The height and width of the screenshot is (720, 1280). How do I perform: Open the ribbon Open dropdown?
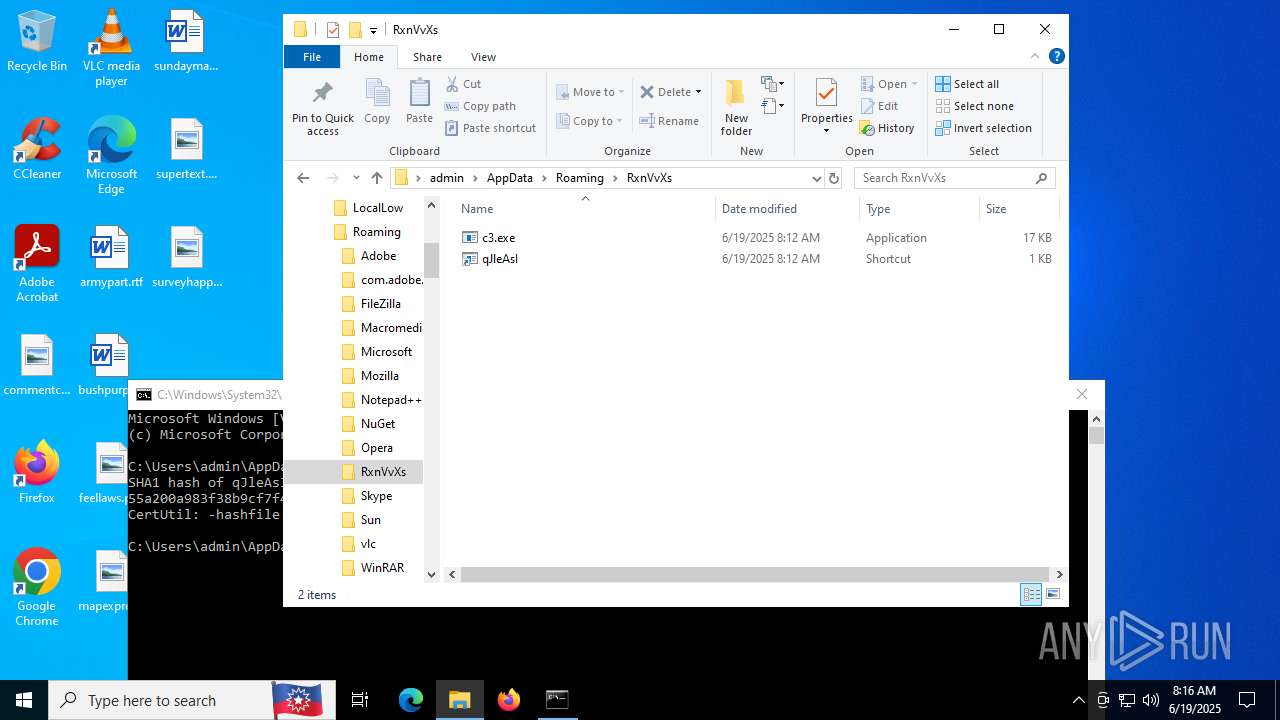(x=914, y=84)
